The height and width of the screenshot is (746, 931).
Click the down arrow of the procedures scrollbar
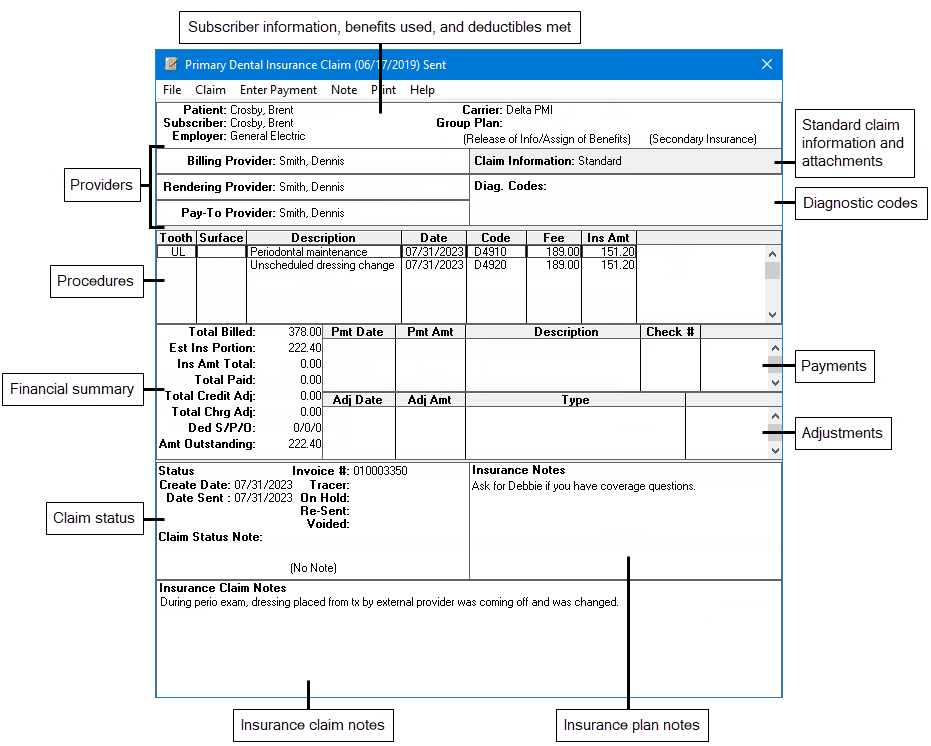(x=772, y=315)
